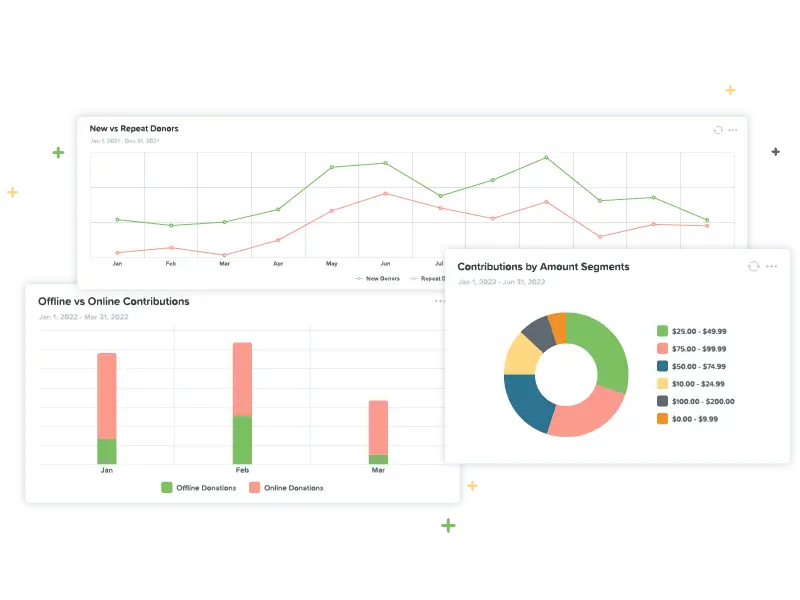Click the New vs Repeat Donors title
The image size is (800, 600).
pyautogui.click(x=134, y=129)
